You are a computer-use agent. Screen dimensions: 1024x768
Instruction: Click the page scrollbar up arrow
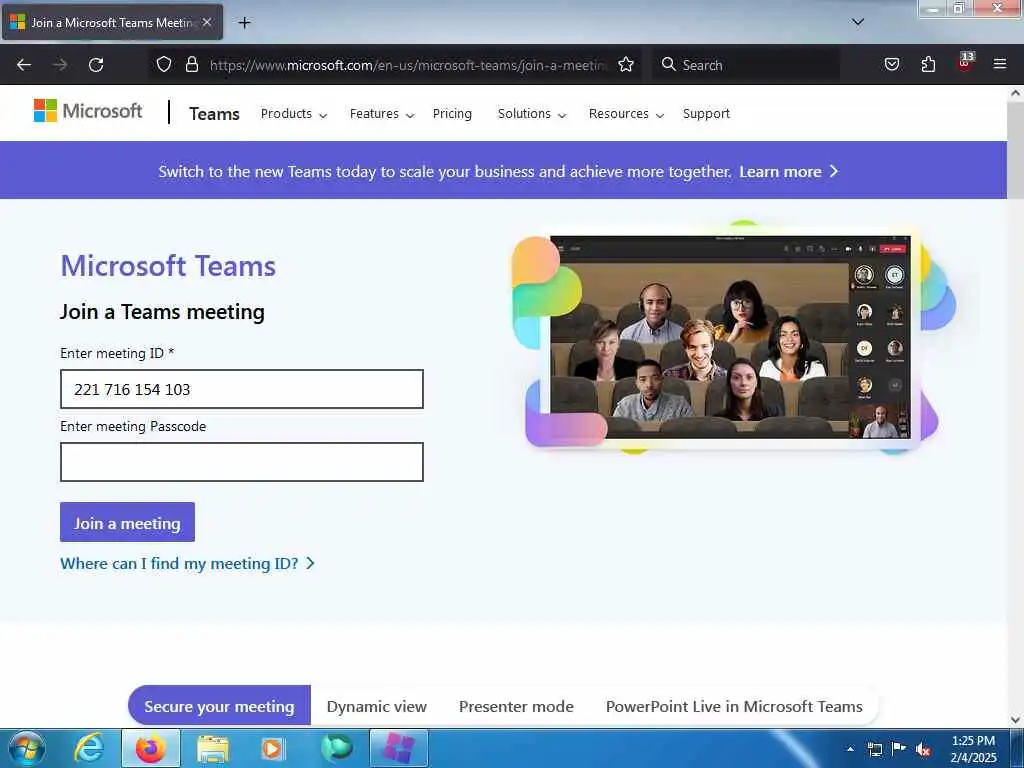1016,93
